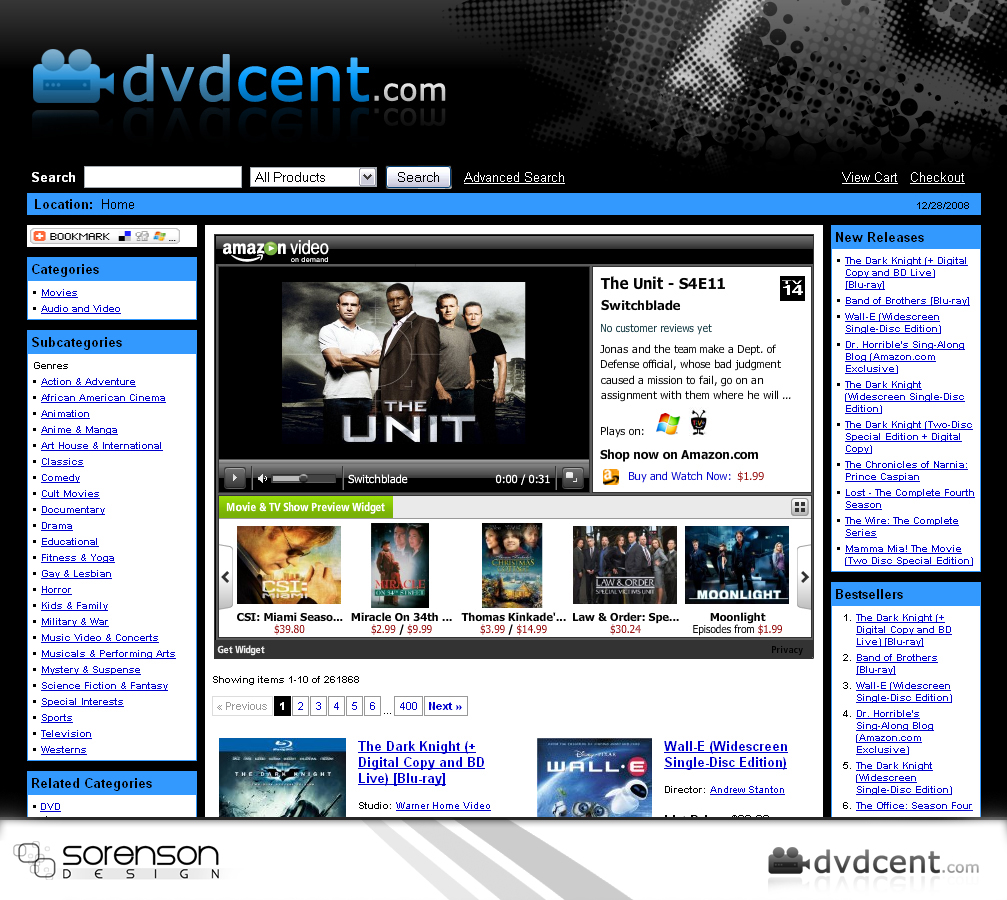Go to Checkout
Image resolution: width=1007 pixels, height=900 pixels.
point(937,177)
